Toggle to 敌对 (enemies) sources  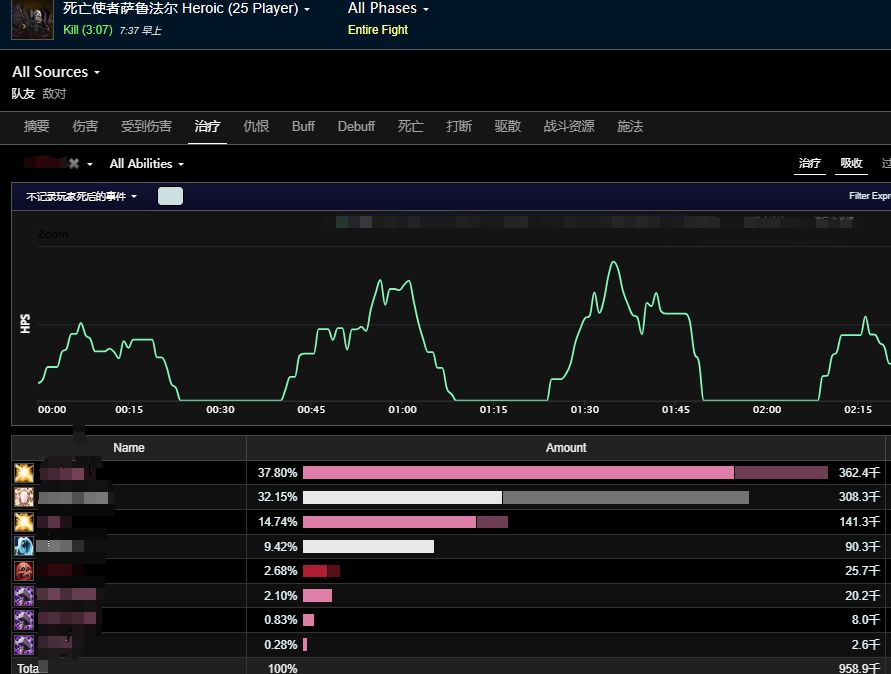coord(54,94)
